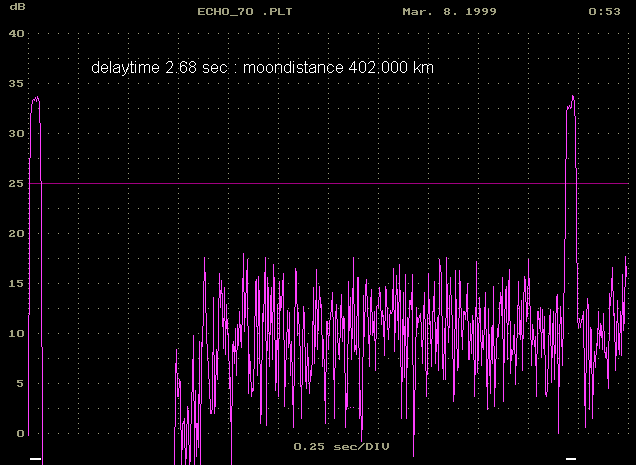Click the peak of the right echo pulse
The image size is (636, 465).
pyautogui.click(x=572, y=97)
